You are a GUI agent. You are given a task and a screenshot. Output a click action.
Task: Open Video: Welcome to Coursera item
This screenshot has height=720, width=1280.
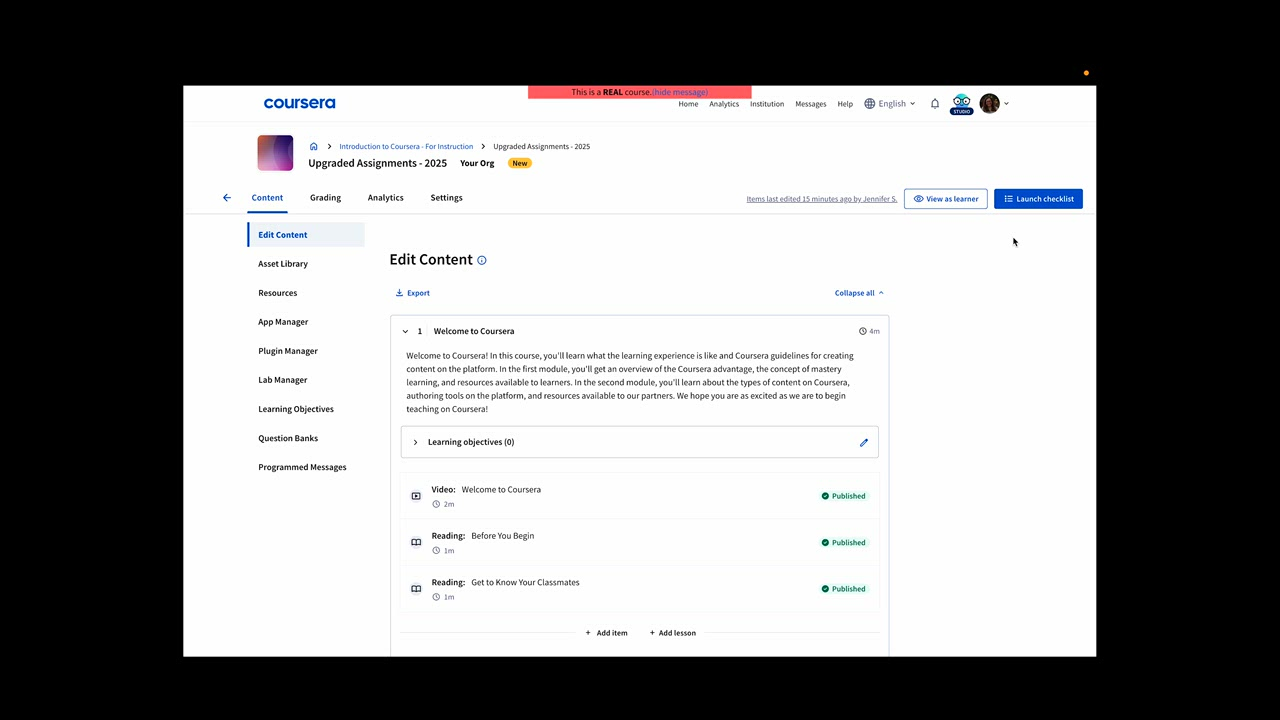point(640,496)
